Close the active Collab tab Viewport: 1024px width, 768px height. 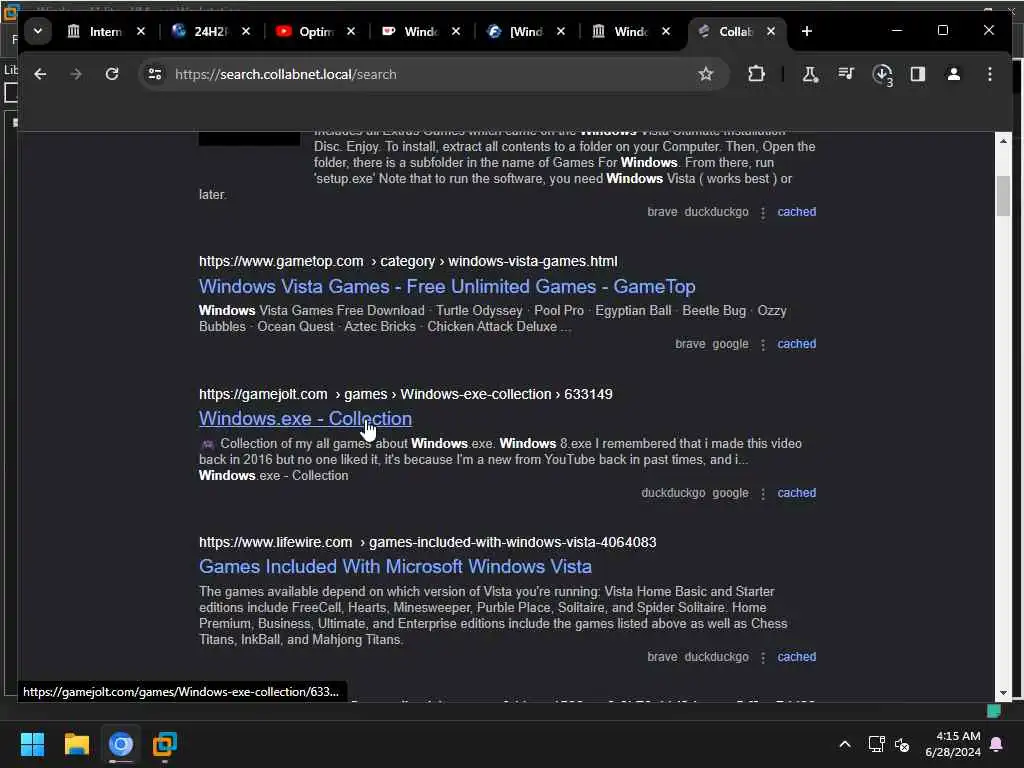click(771, 31)
